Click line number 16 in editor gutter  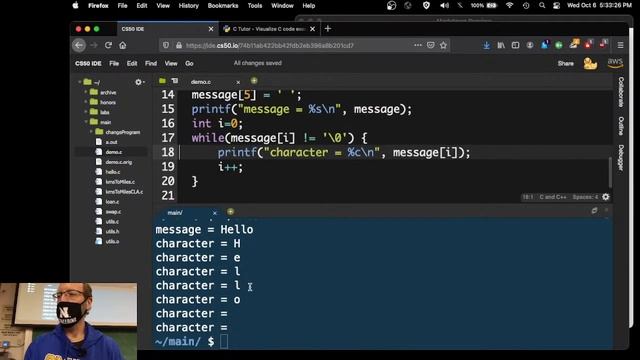tap(167, 123)
